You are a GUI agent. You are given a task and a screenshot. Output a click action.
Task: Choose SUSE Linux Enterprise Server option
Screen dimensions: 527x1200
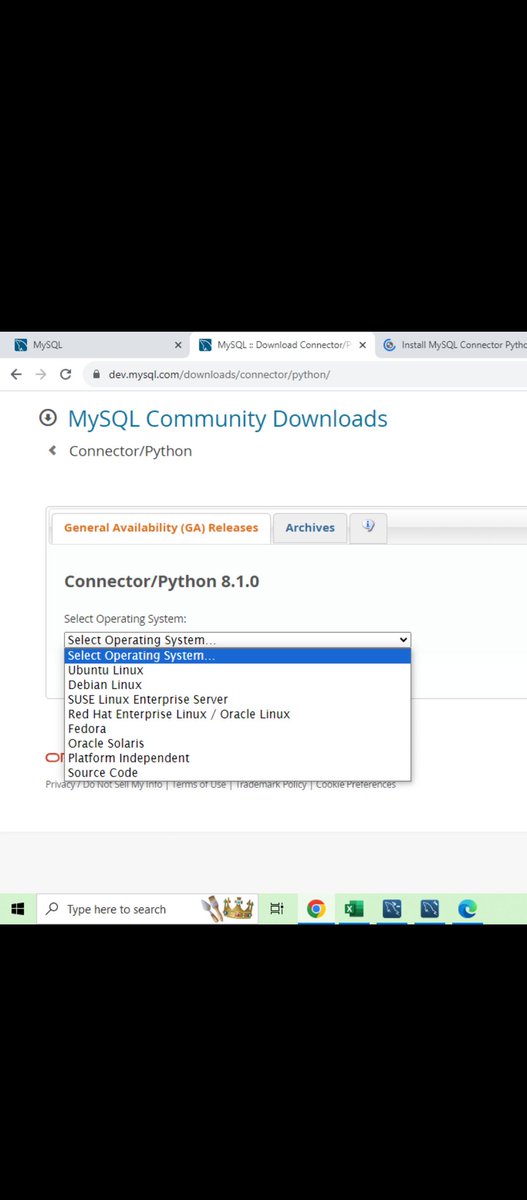pyautogui.click(x=237, y=700)
